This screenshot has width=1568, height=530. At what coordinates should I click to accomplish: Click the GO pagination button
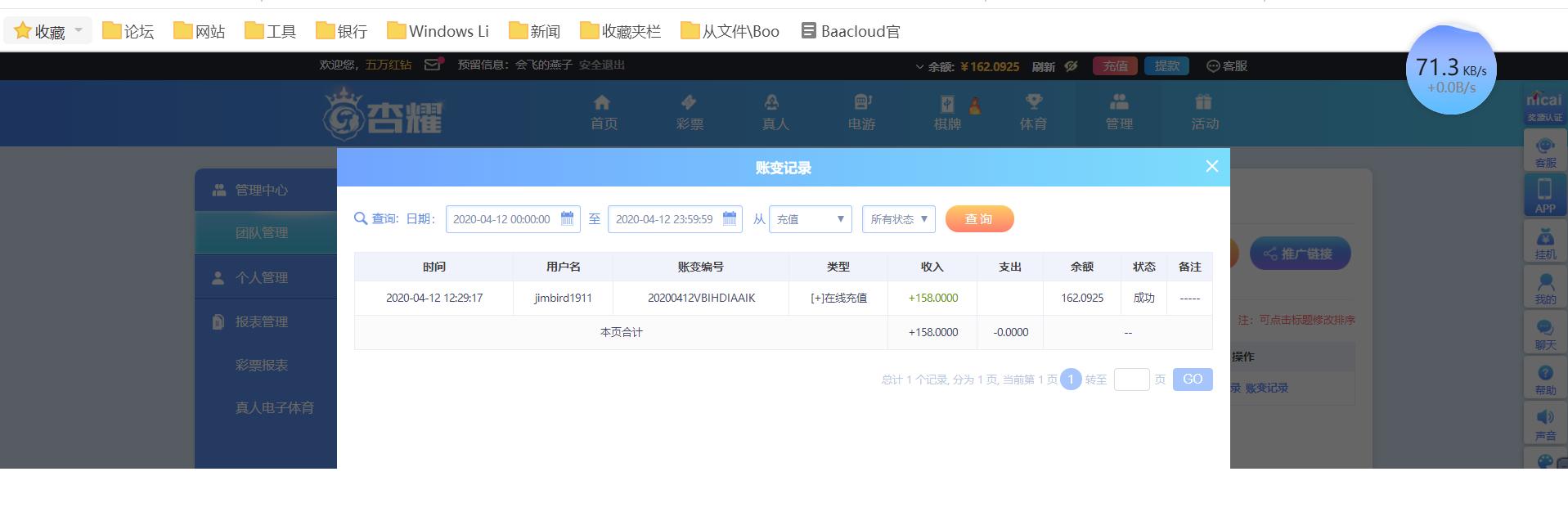click(x=1193, y=380)
